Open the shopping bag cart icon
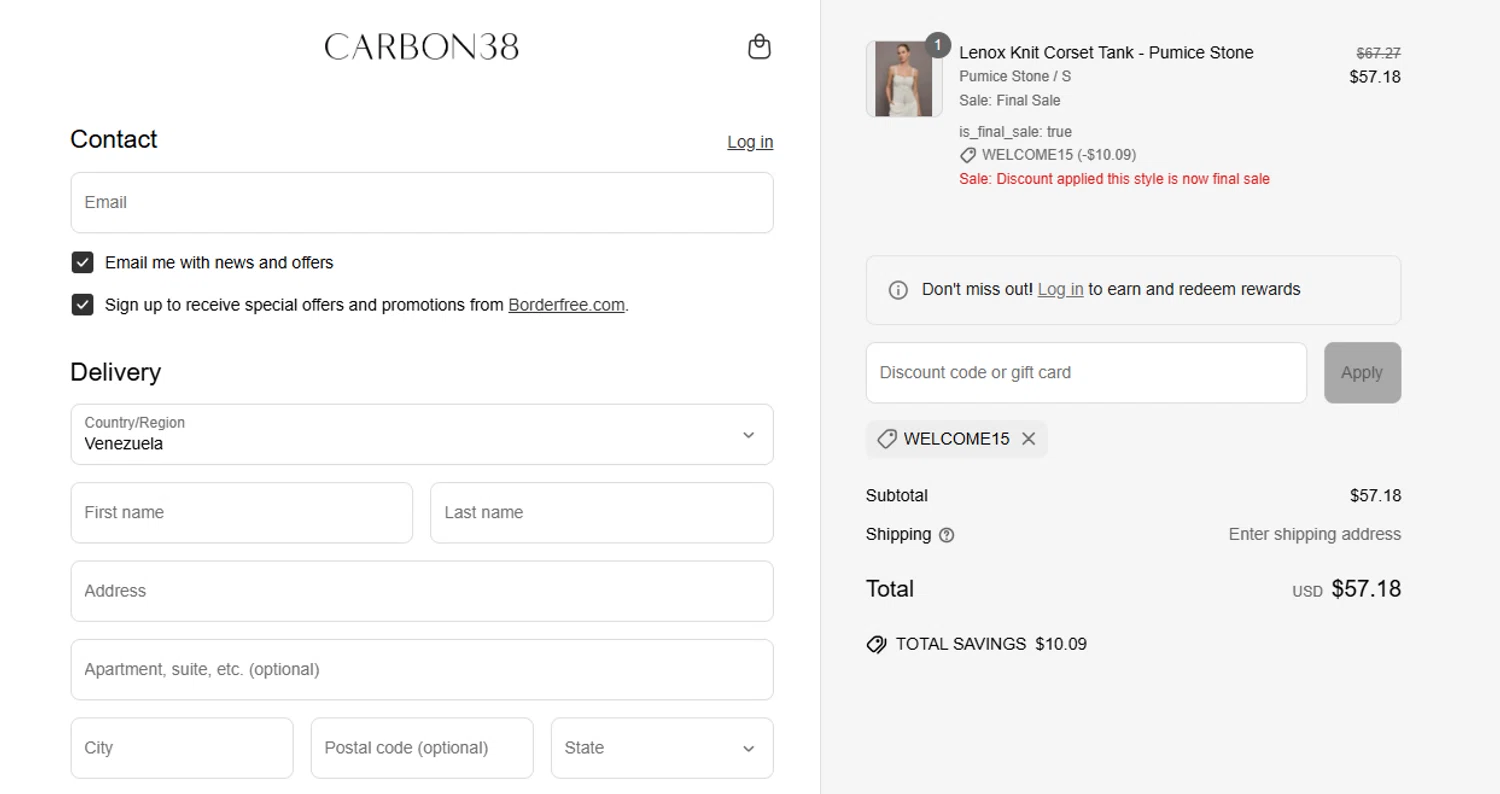The image size is (1500, 794). point(760,47)
